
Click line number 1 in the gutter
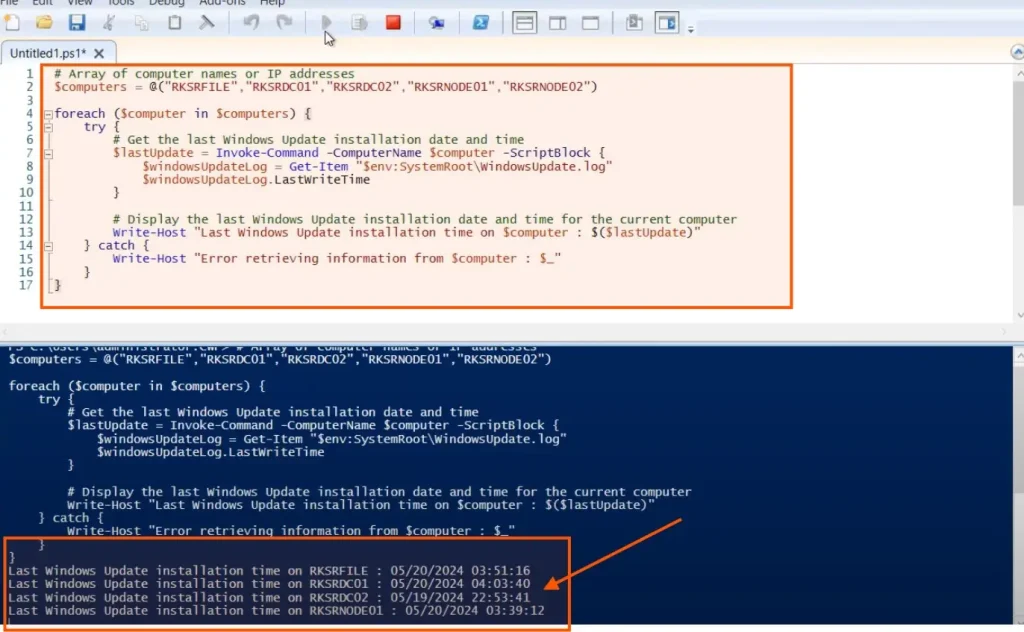coord(29,74)
